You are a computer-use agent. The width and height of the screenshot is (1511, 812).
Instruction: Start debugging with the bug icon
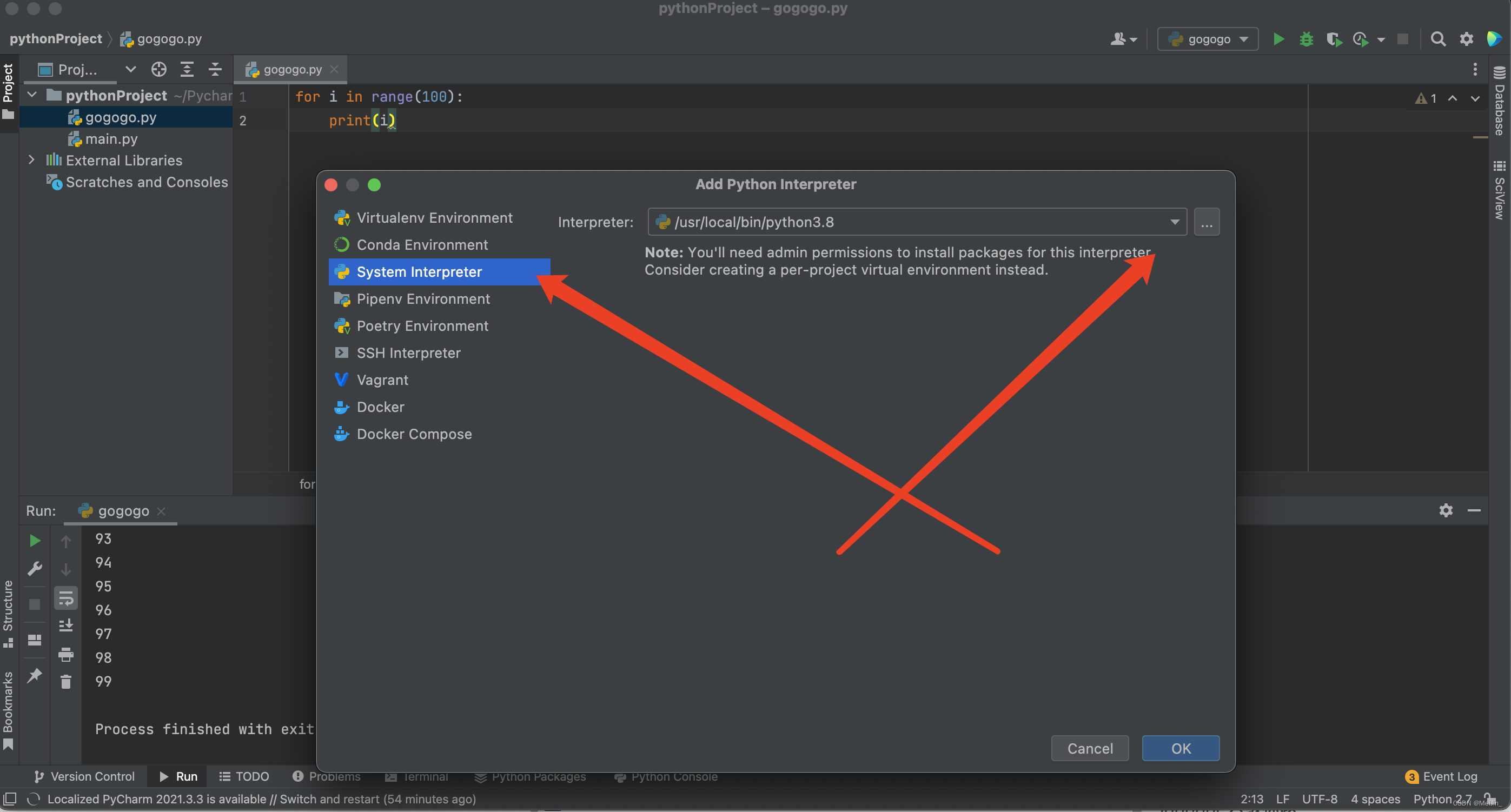[1306, 39]
